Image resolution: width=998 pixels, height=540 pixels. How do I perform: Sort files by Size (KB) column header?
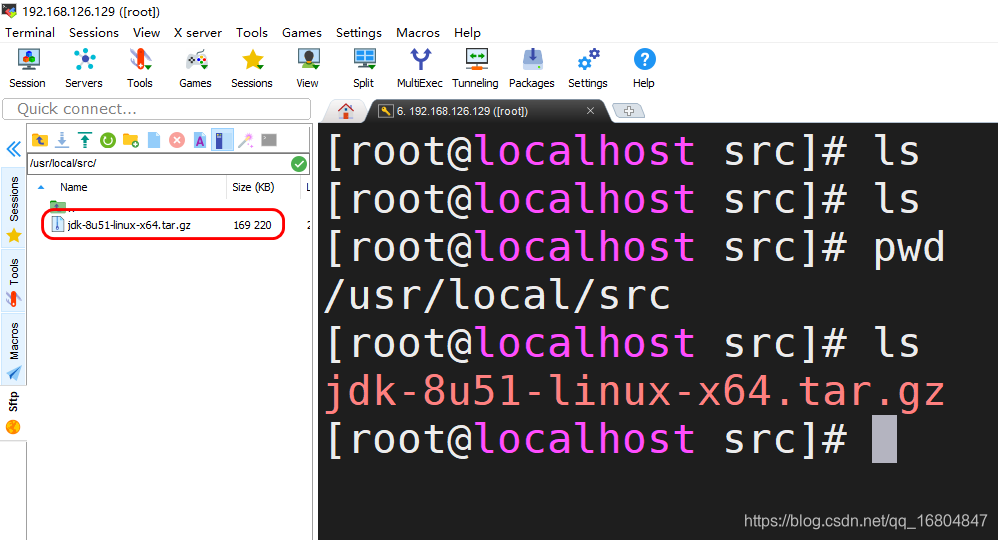[x=253, y=187]
